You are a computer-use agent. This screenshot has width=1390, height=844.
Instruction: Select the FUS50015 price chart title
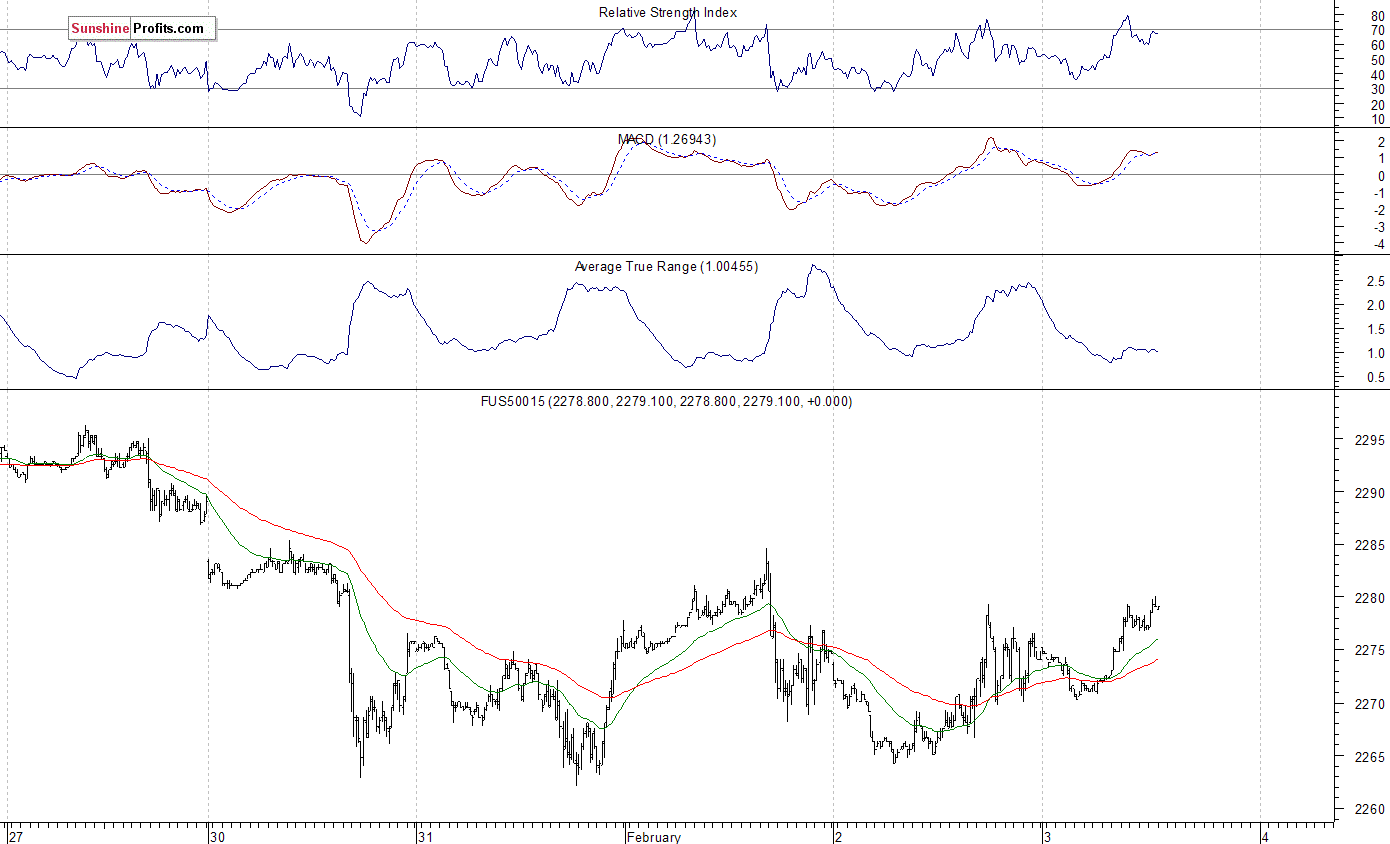point(666,401)
